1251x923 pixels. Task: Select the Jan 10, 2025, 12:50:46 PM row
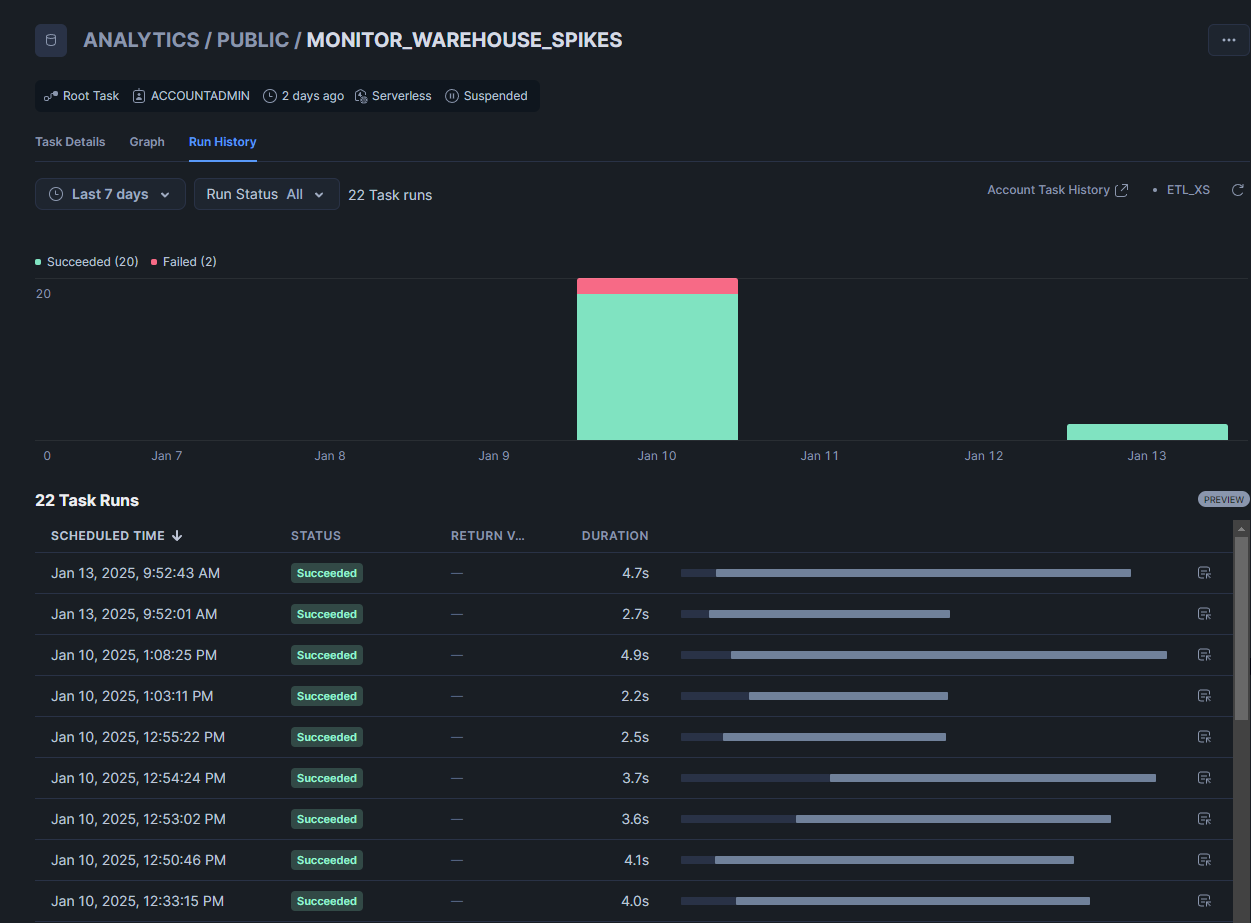pos(634,860)
